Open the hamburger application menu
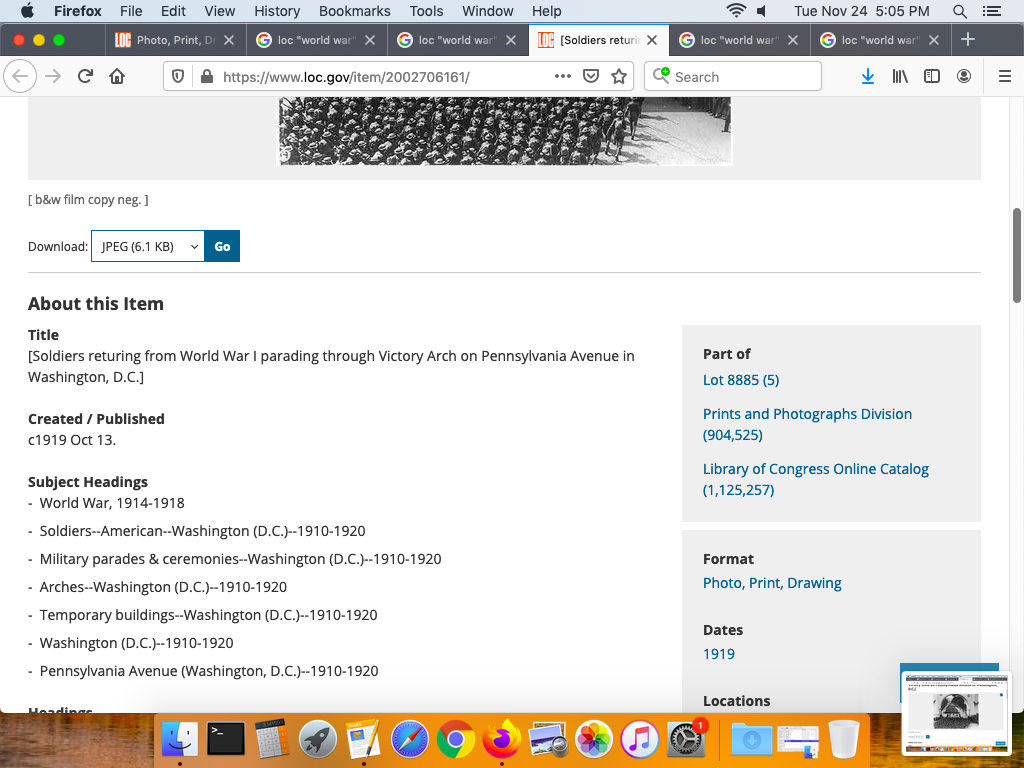 click(1005, 77)
